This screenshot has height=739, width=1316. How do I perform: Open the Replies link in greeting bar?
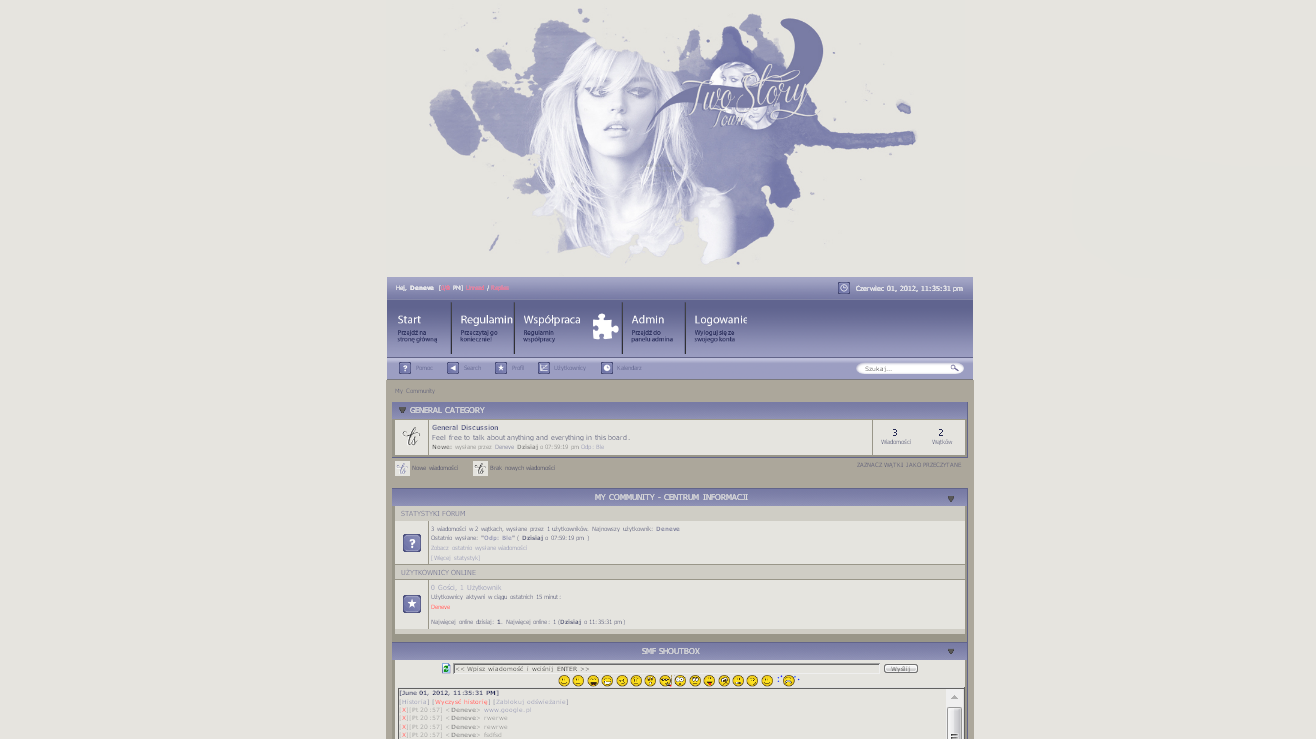tap(499, 288)
